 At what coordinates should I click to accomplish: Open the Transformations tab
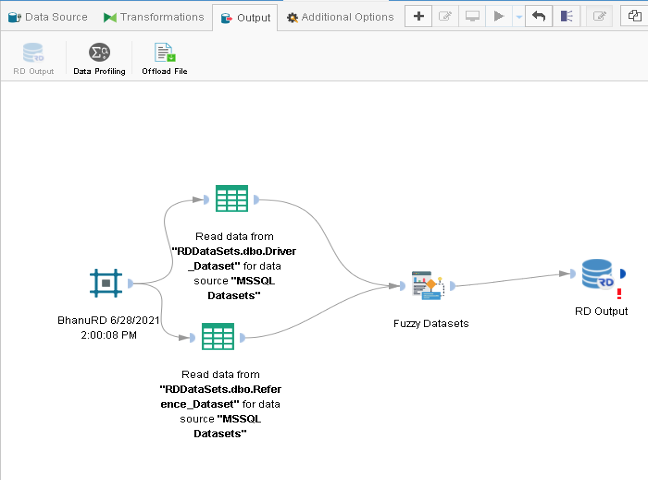154,17
